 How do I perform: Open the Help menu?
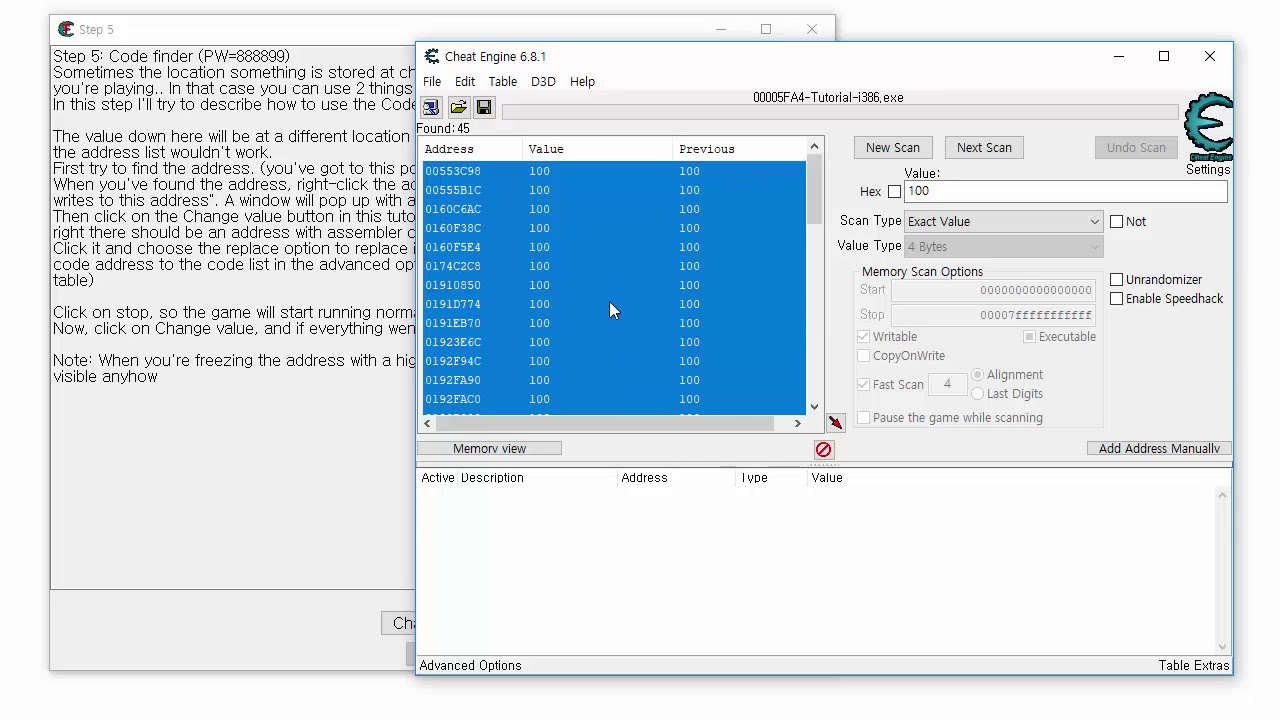[x=582, y=82]
